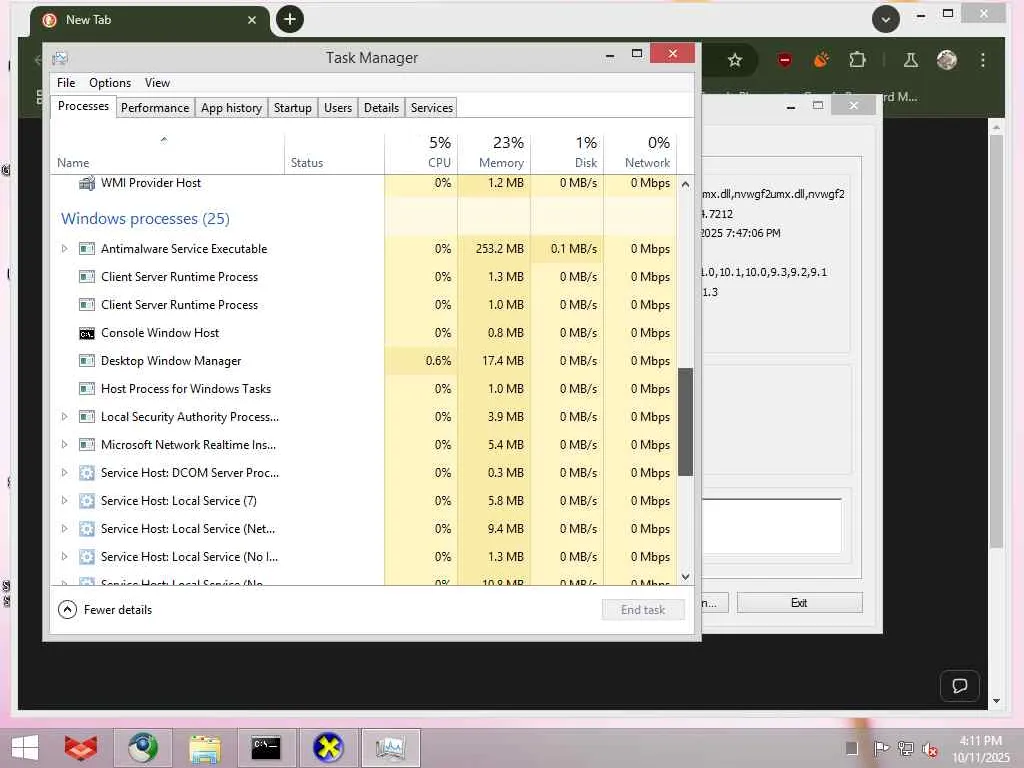Open Options menu in Task Manager

click(110, 83)
